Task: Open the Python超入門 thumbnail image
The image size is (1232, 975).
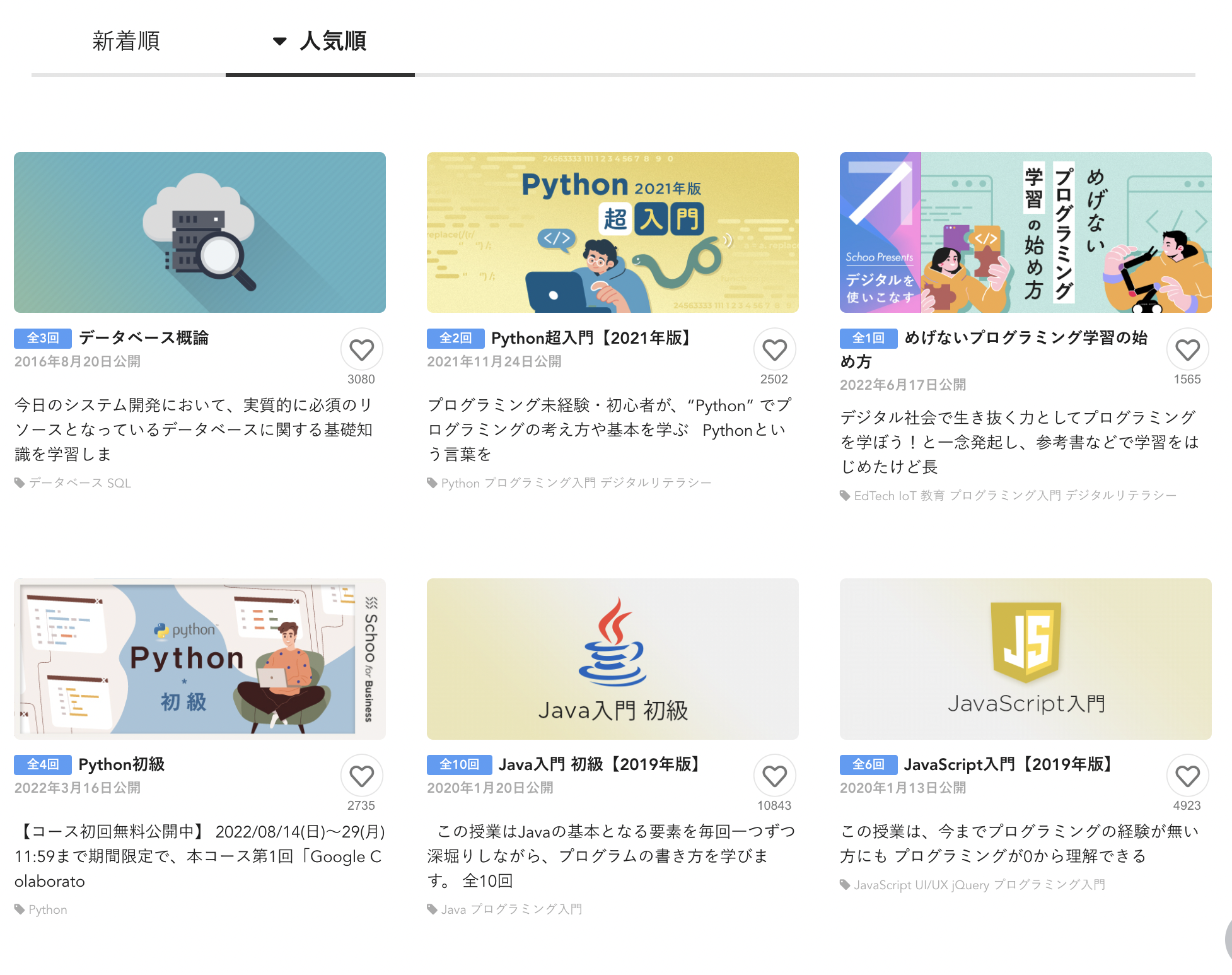Action: (612, 232)
